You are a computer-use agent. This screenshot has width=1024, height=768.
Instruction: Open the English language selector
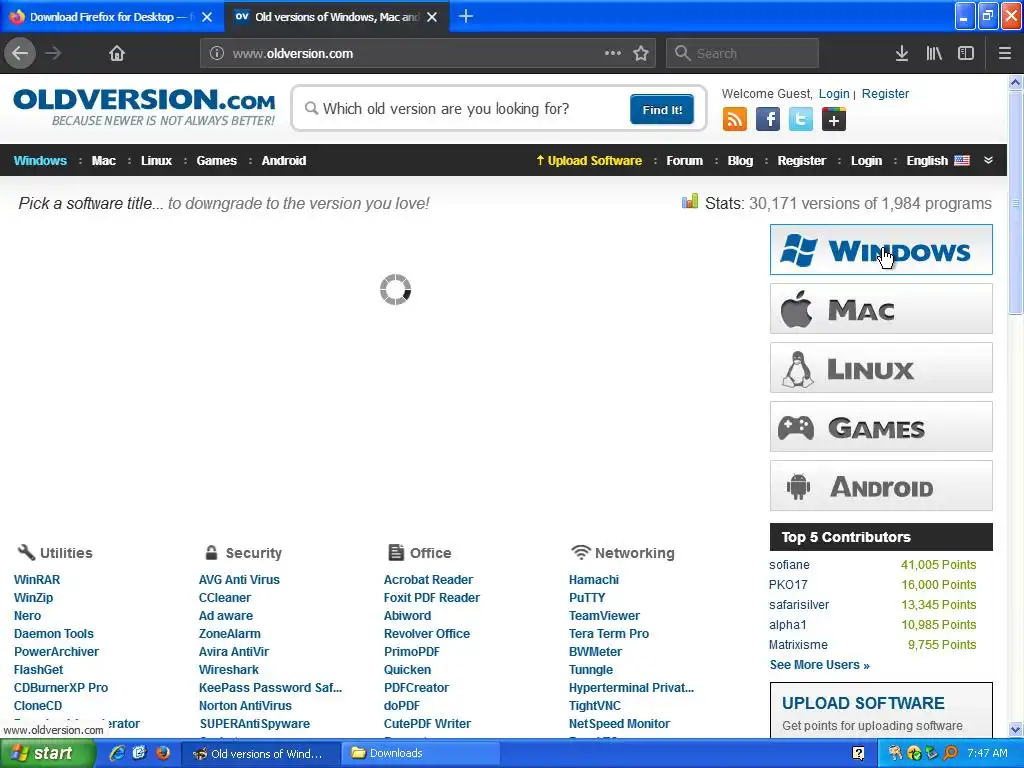[x=938, y=161]
